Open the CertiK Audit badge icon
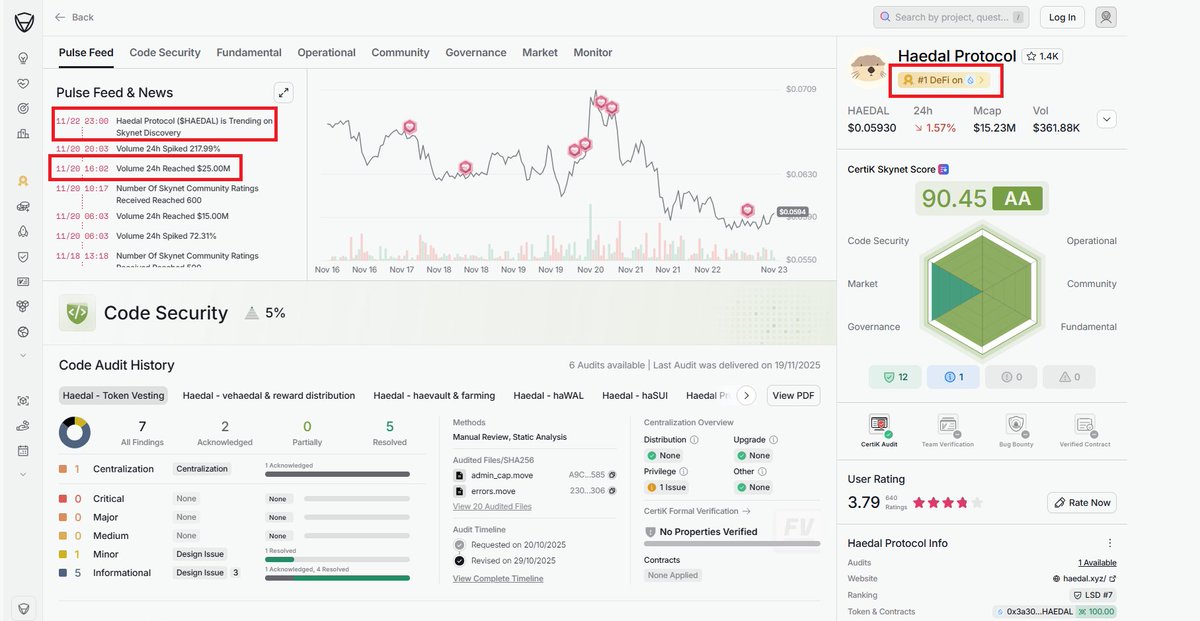 pos(880,425)
